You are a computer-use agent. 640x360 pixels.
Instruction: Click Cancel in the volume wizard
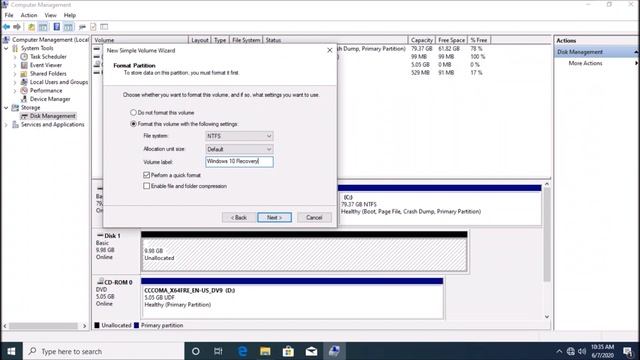(314, 218)
